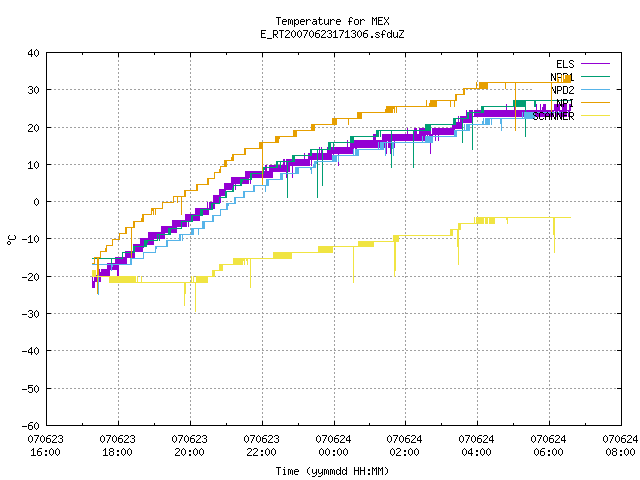
Task: Click the green NPD1 legend line sample
Action: tap(595, 76)
